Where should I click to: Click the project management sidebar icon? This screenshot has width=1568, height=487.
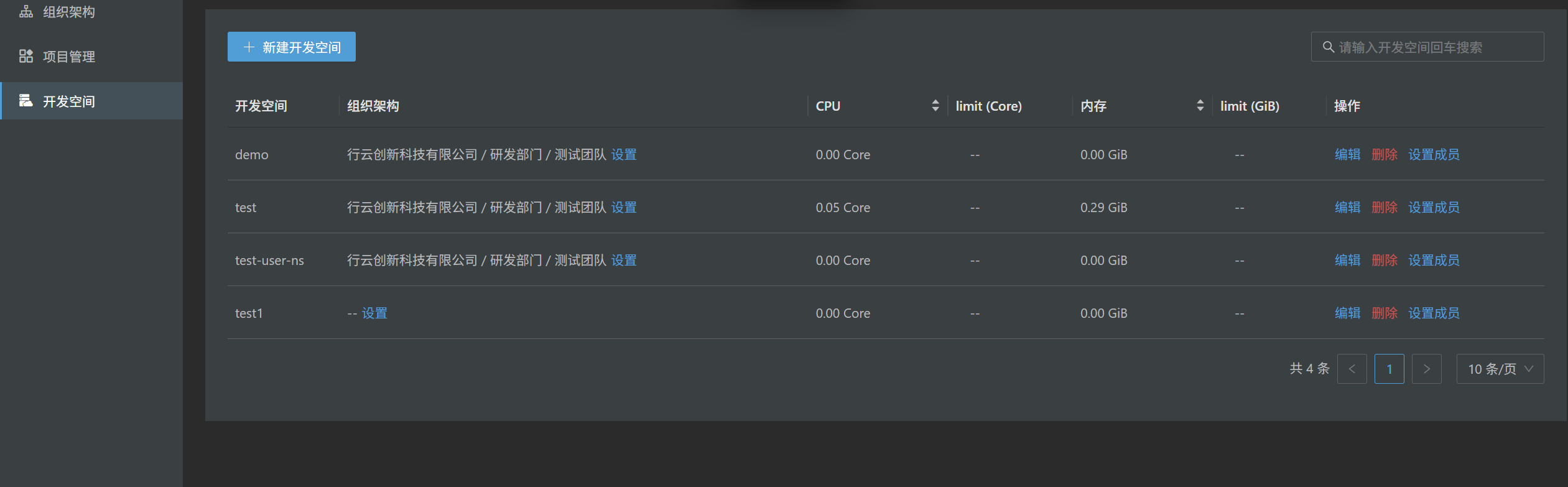pos(26,57)
